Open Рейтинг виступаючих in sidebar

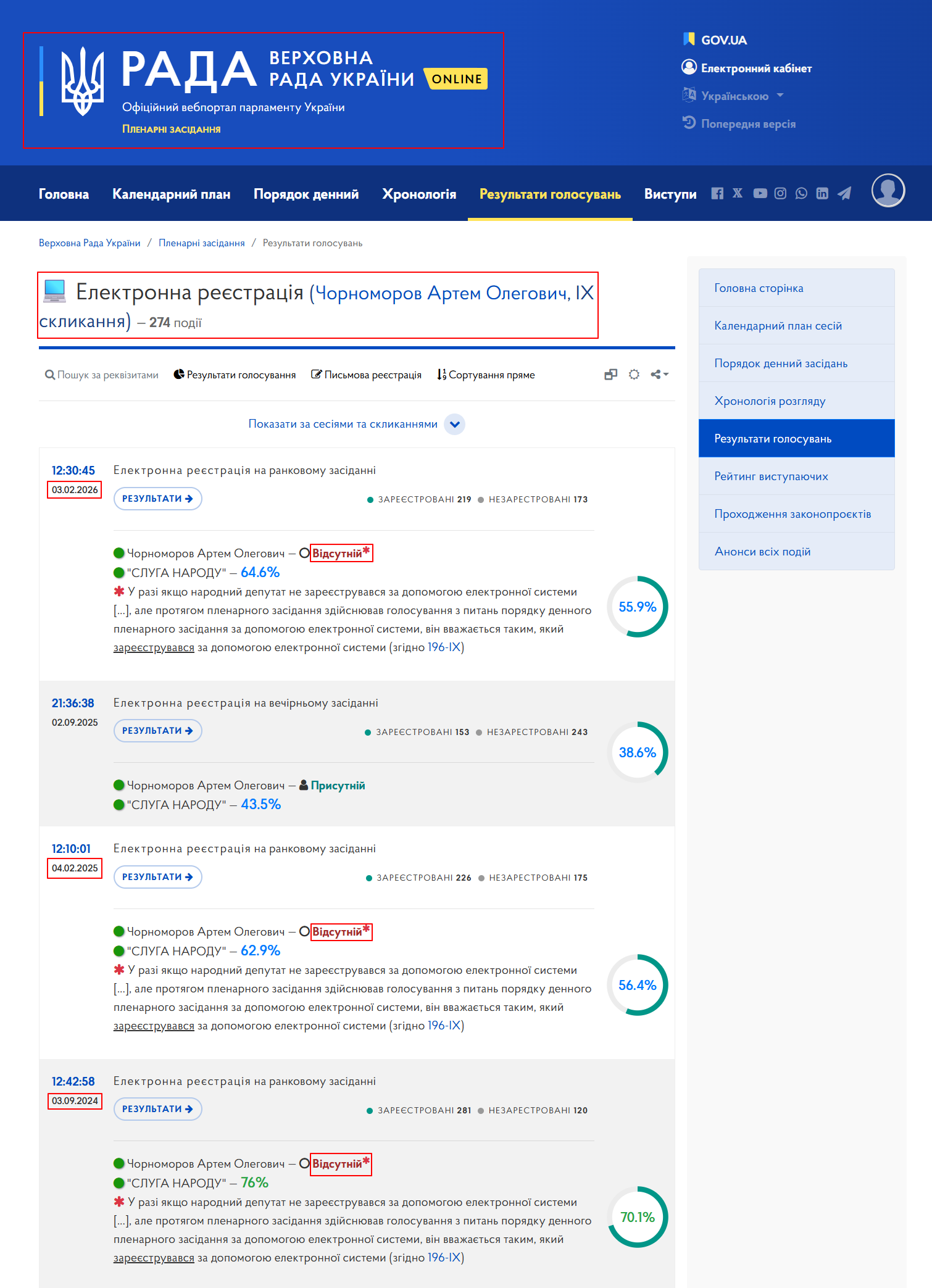point(796,476)
